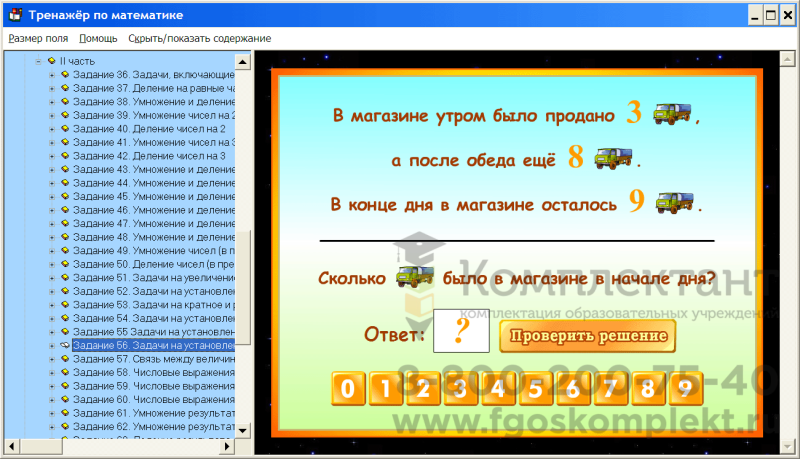Click icon beside Задание 54

click(65, 318)
